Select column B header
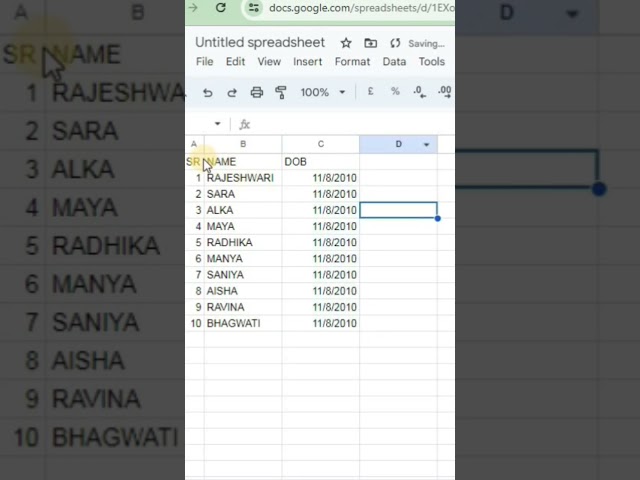The width and height of the screenshot is (640, 480). [x=243, y=144]
